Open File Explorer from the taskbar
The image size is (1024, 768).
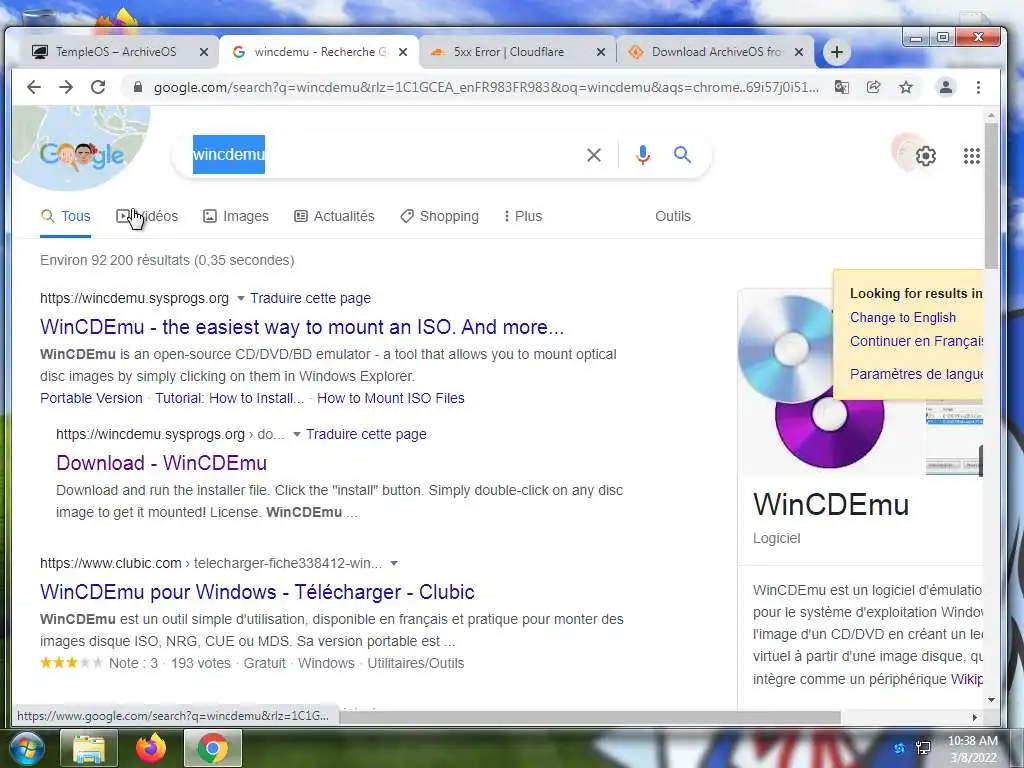click(x=89, y=748)
